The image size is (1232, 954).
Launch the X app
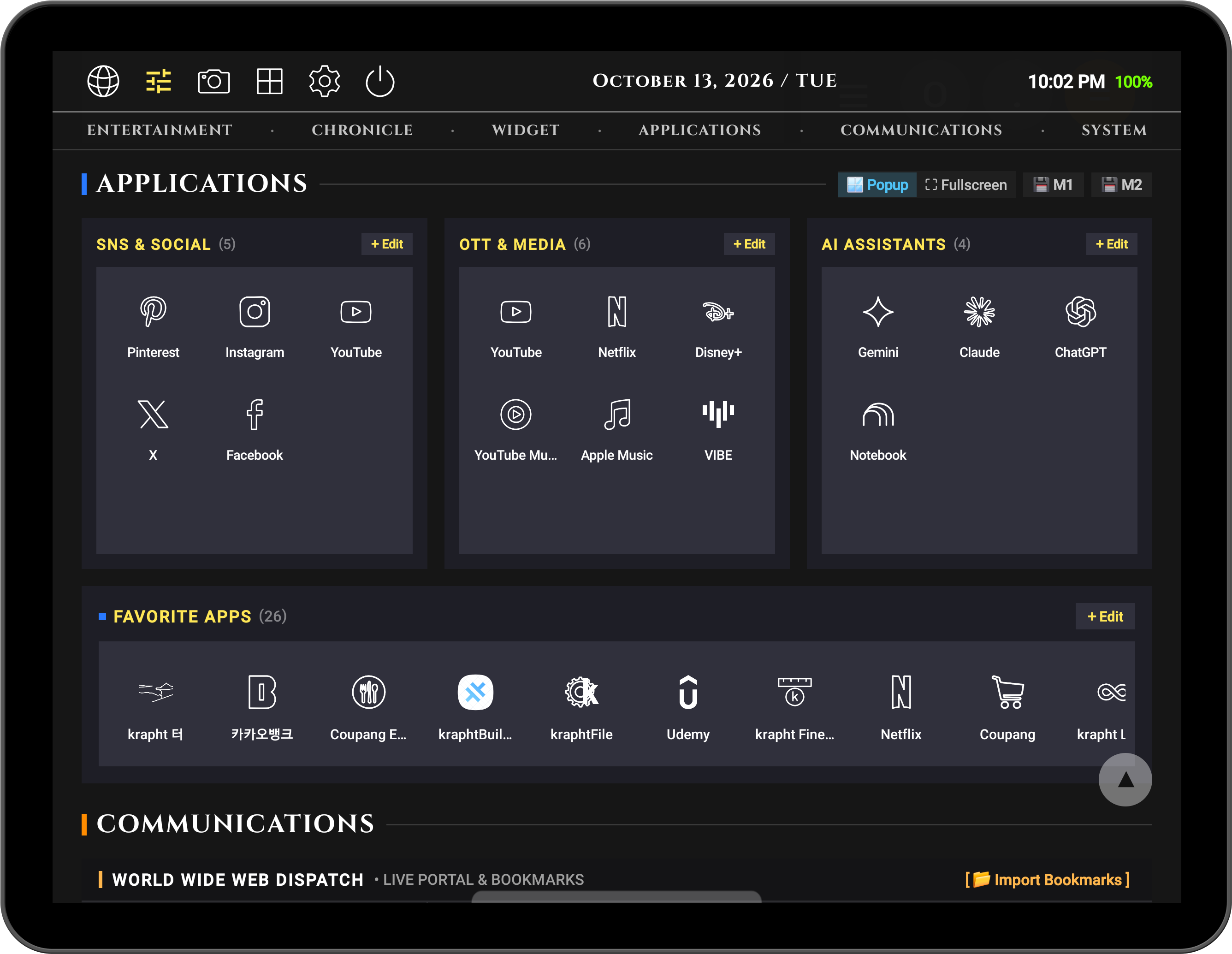pos(153,430)
